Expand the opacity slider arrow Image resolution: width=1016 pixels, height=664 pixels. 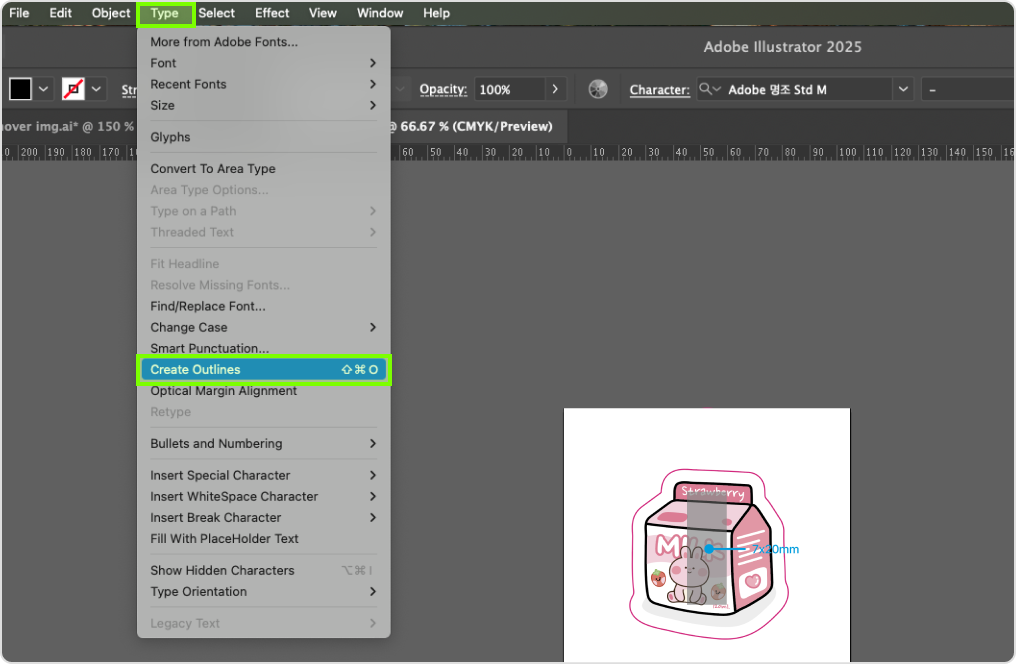click(556, 89)
